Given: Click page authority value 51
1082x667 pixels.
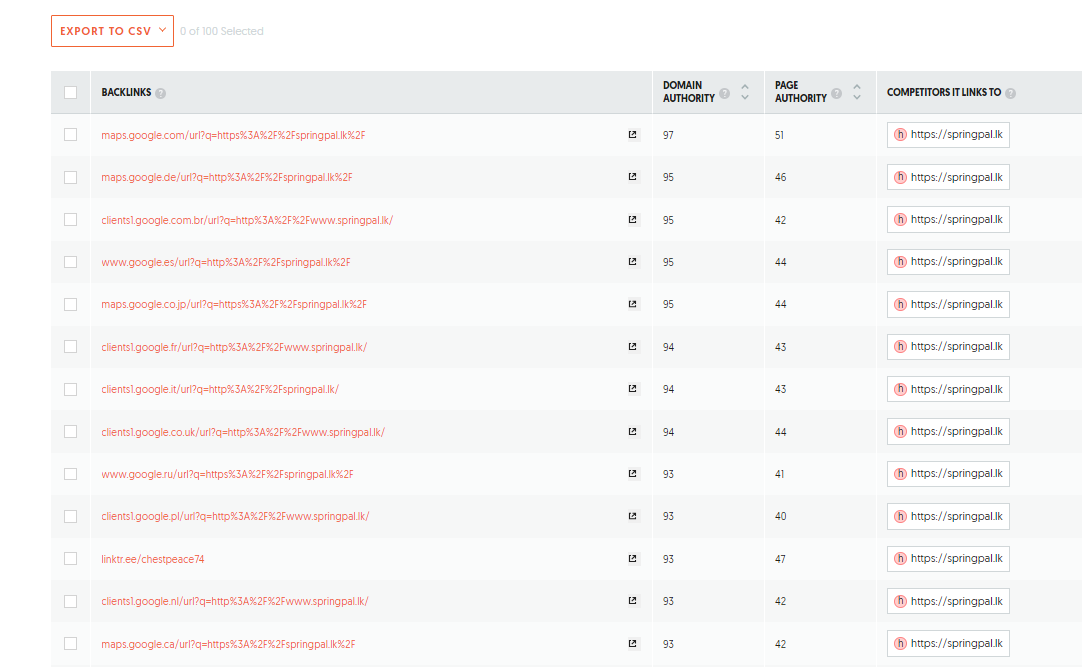Looking at the screenshot, I should 779,135.
